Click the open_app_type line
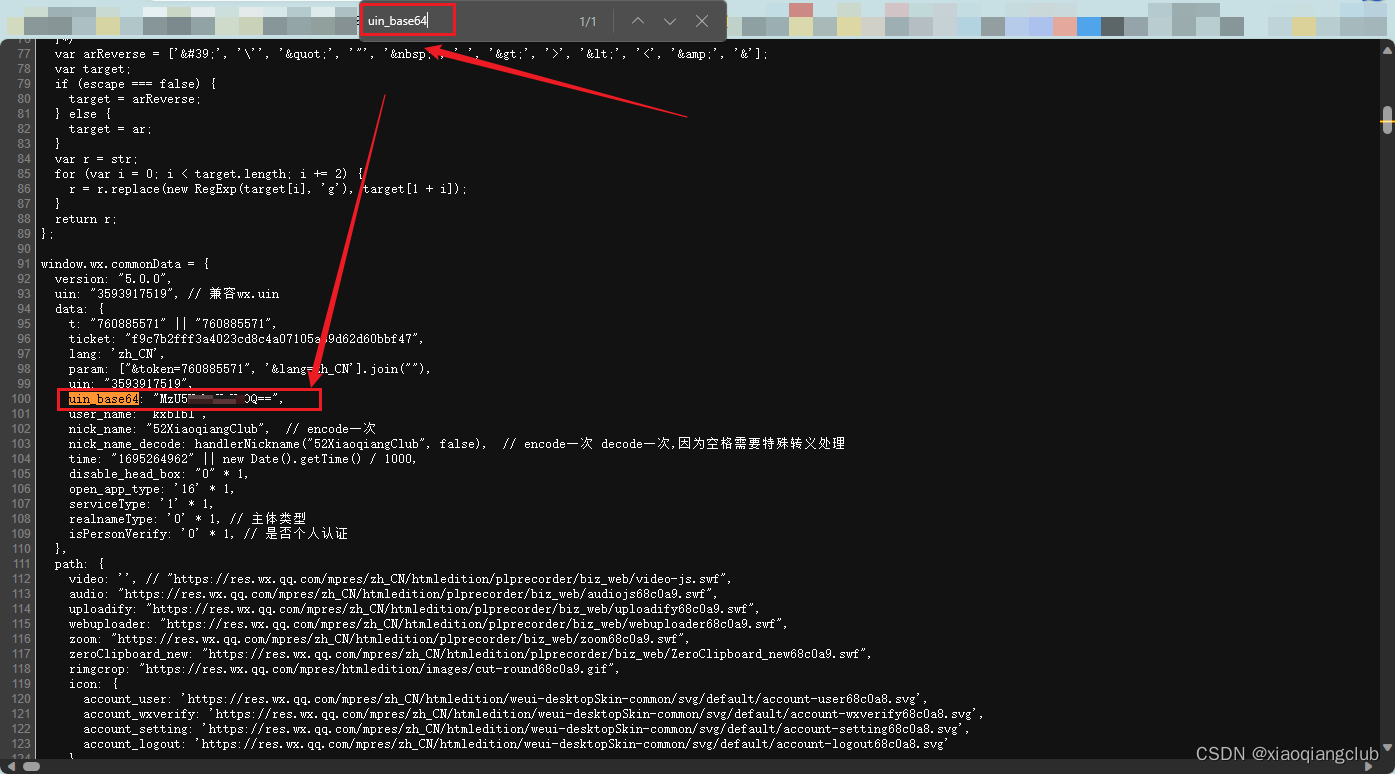1395x774 pixels. point(152,489)
